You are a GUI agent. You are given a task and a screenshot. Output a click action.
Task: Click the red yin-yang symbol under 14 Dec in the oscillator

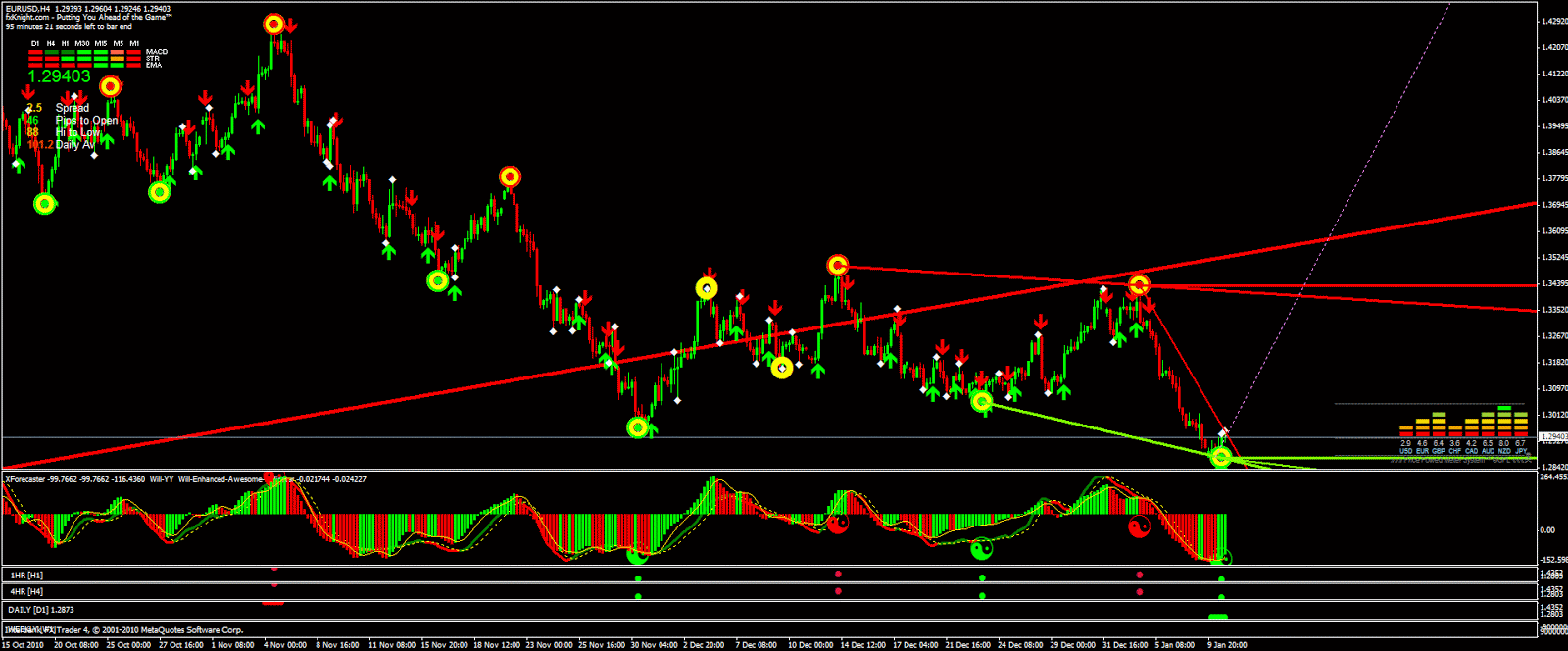(838, 525)
